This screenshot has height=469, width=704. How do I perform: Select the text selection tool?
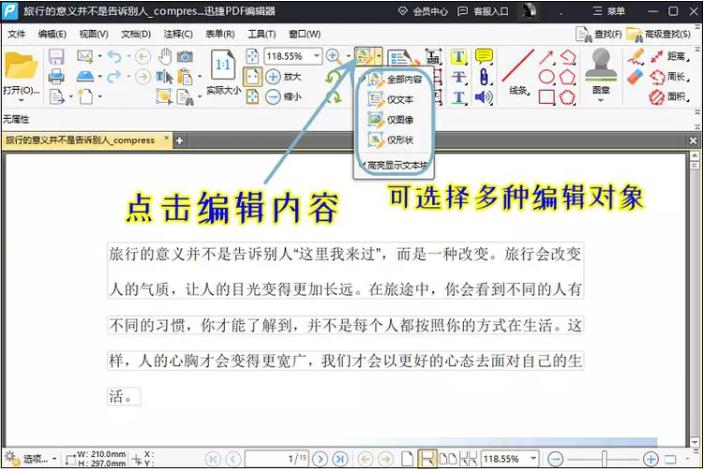(164, 77)
